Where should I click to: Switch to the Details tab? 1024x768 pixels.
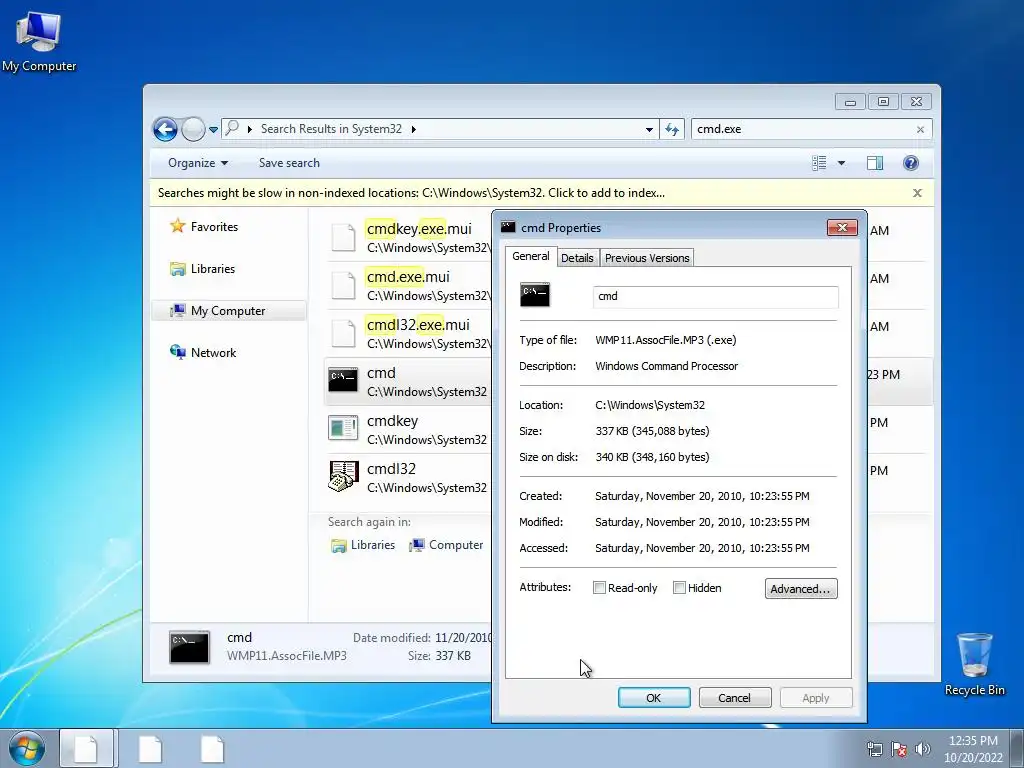(x=577, y=258)
